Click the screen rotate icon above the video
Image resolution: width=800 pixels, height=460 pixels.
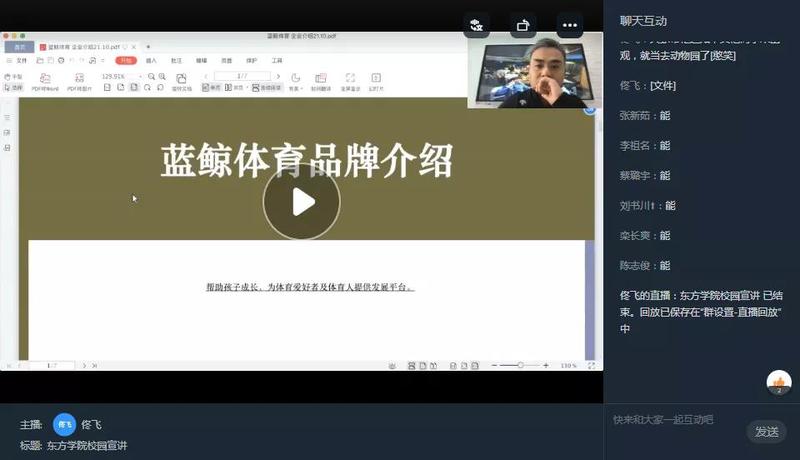[523, 25]
